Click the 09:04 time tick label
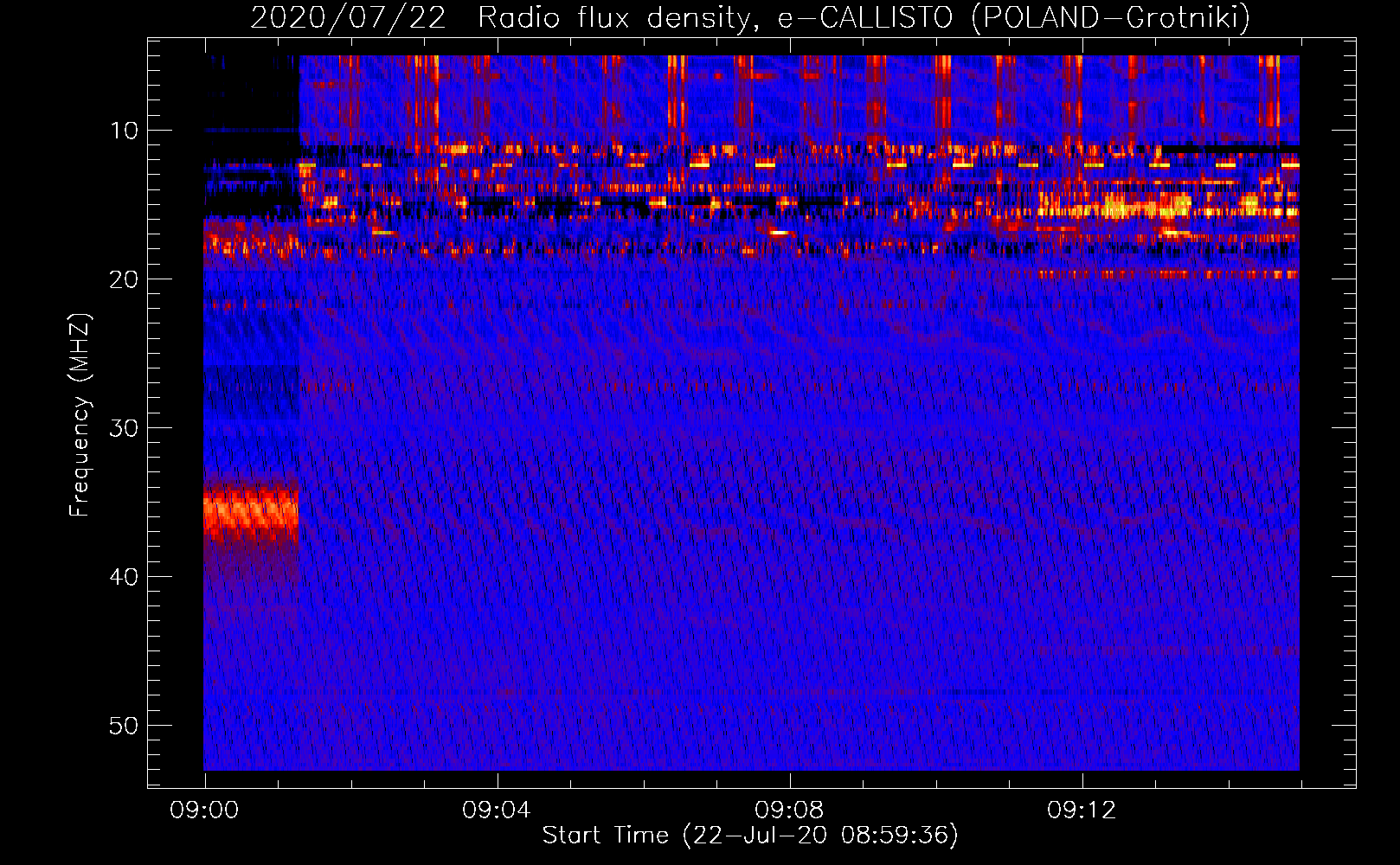 point(497,811)
